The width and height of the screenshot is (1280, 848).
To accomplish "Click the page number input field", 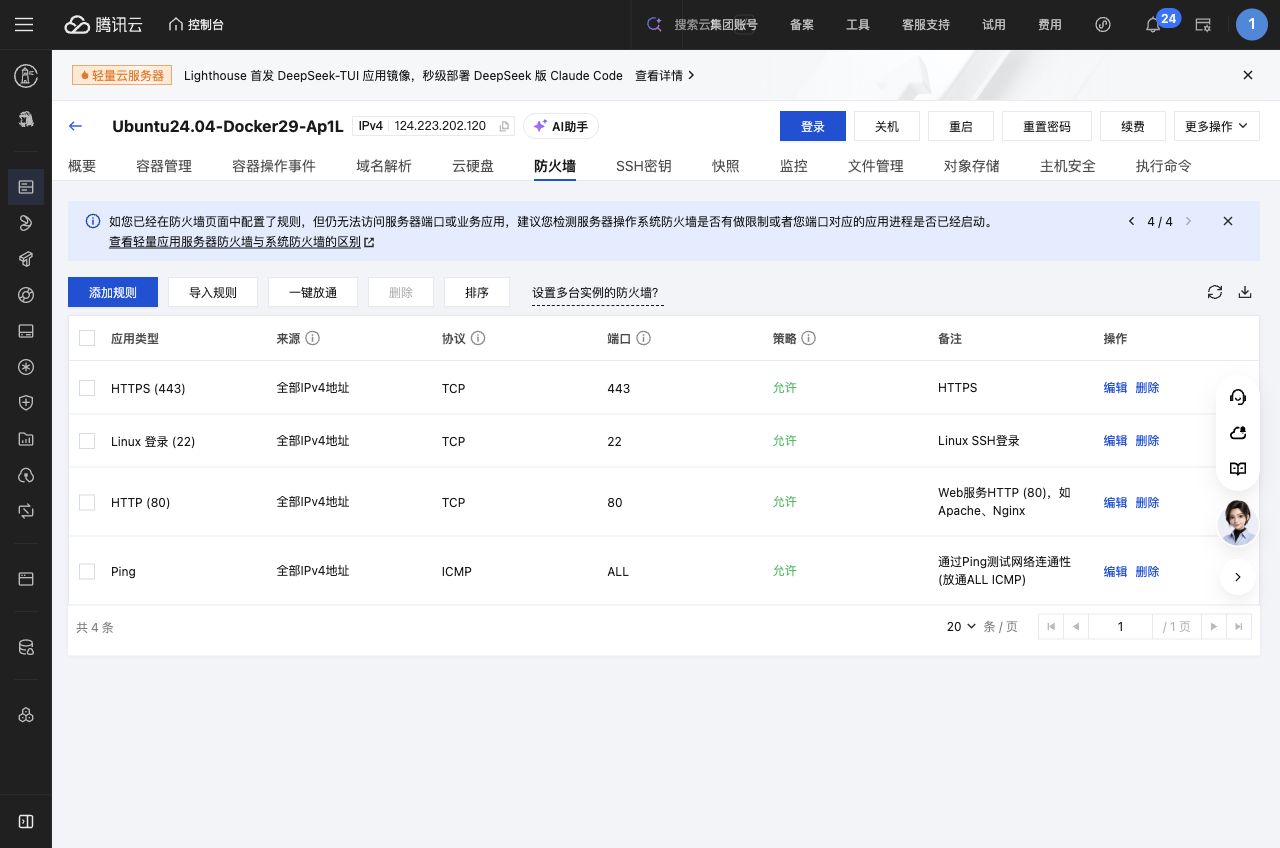I will pyautogui.click(x=1120, y=626).
